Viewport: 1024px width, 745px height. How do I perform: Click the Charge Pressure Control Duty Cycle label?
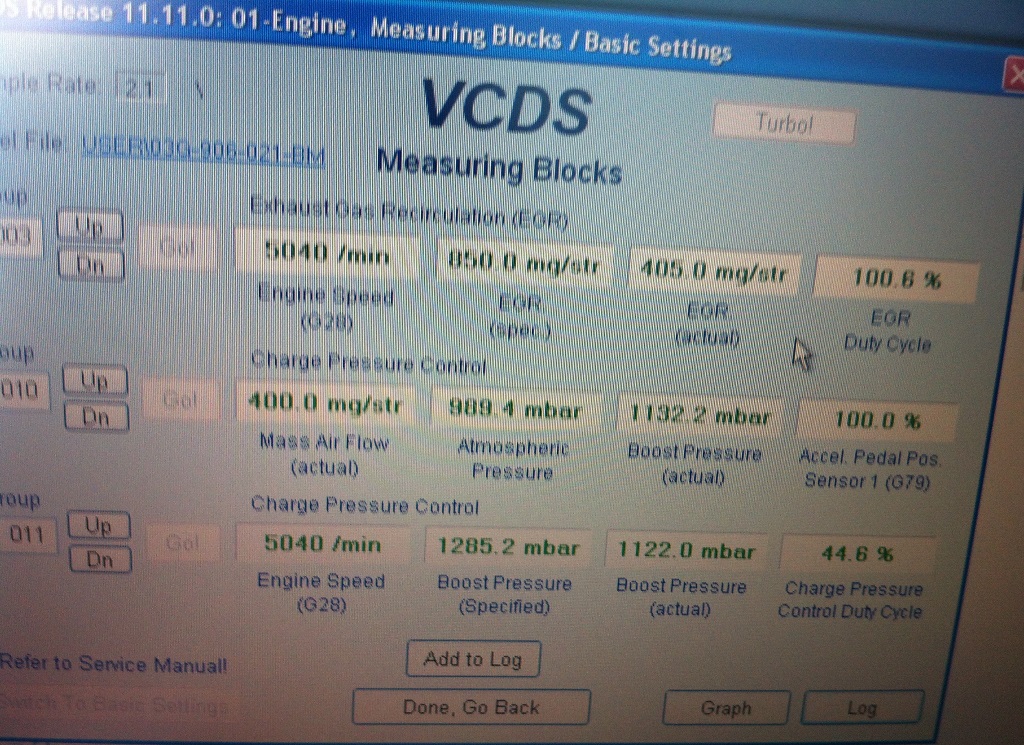pos(851,600)
